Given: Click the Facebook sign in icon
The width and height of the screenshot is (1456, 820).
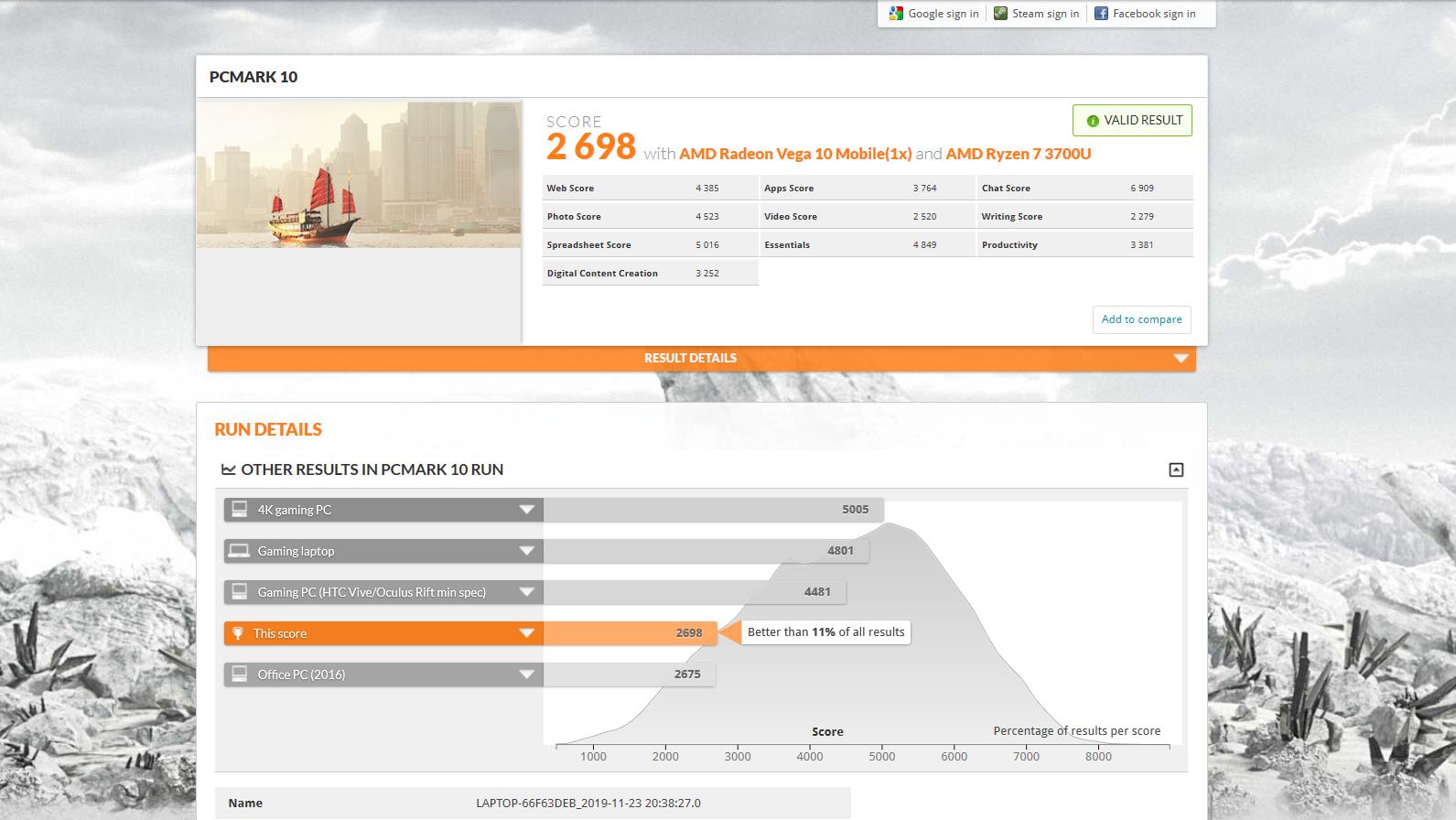Looking at the screenshot, I should click(x=1101, y=14).
